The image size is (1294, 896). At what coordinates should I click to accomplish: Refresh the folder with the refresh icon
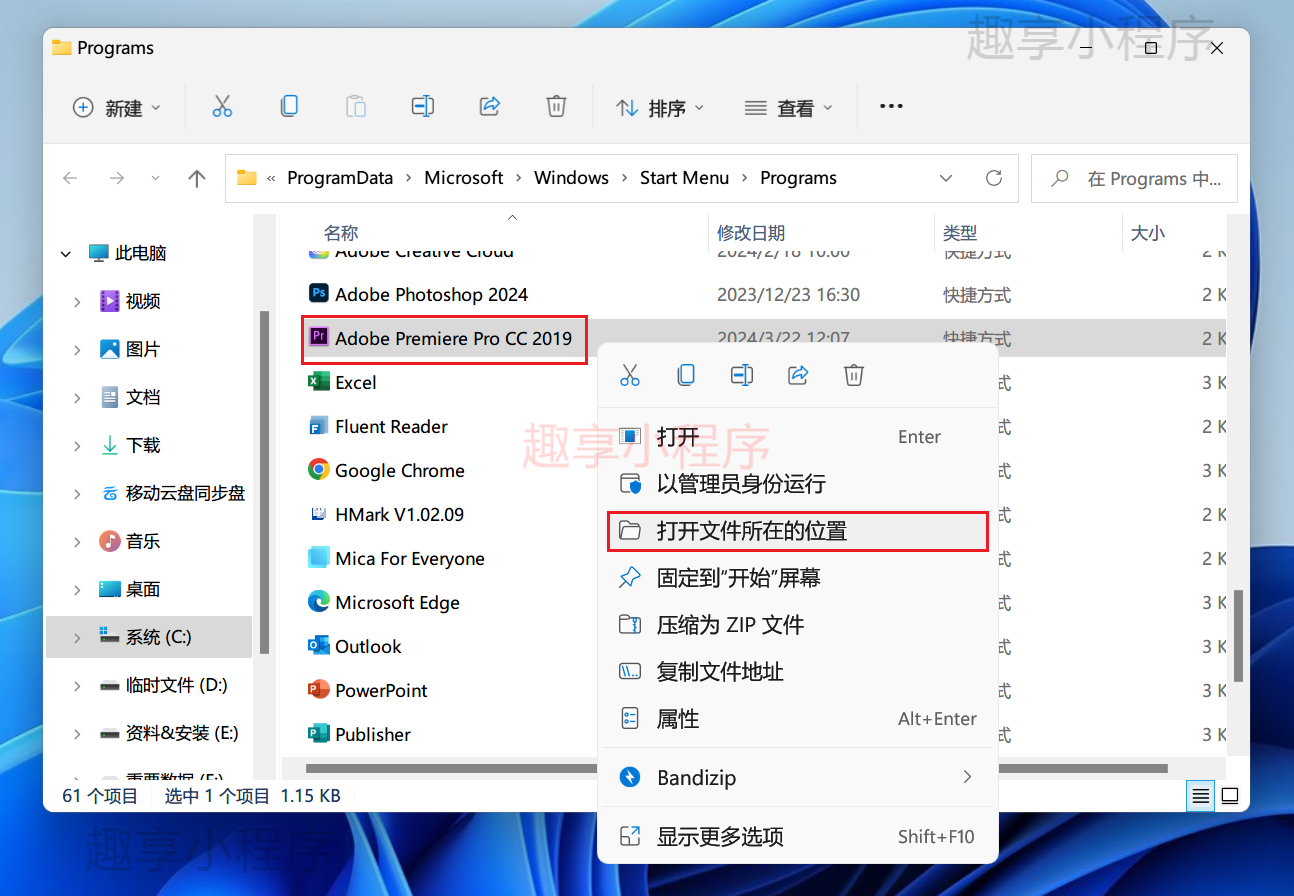(x=994, y=178)
